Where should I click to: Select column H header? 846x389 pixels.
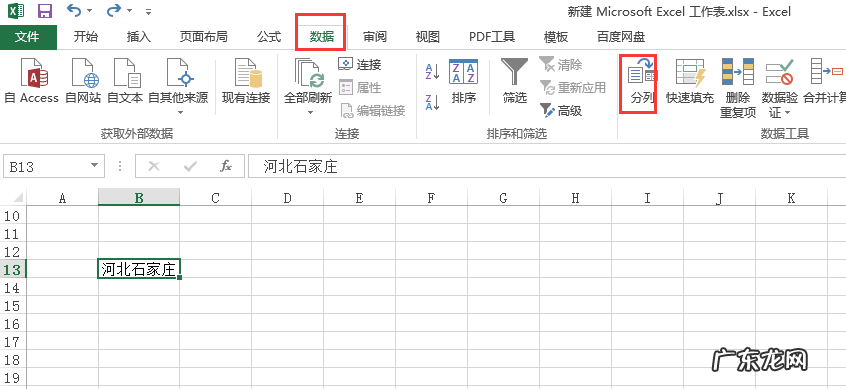(575, 198)
